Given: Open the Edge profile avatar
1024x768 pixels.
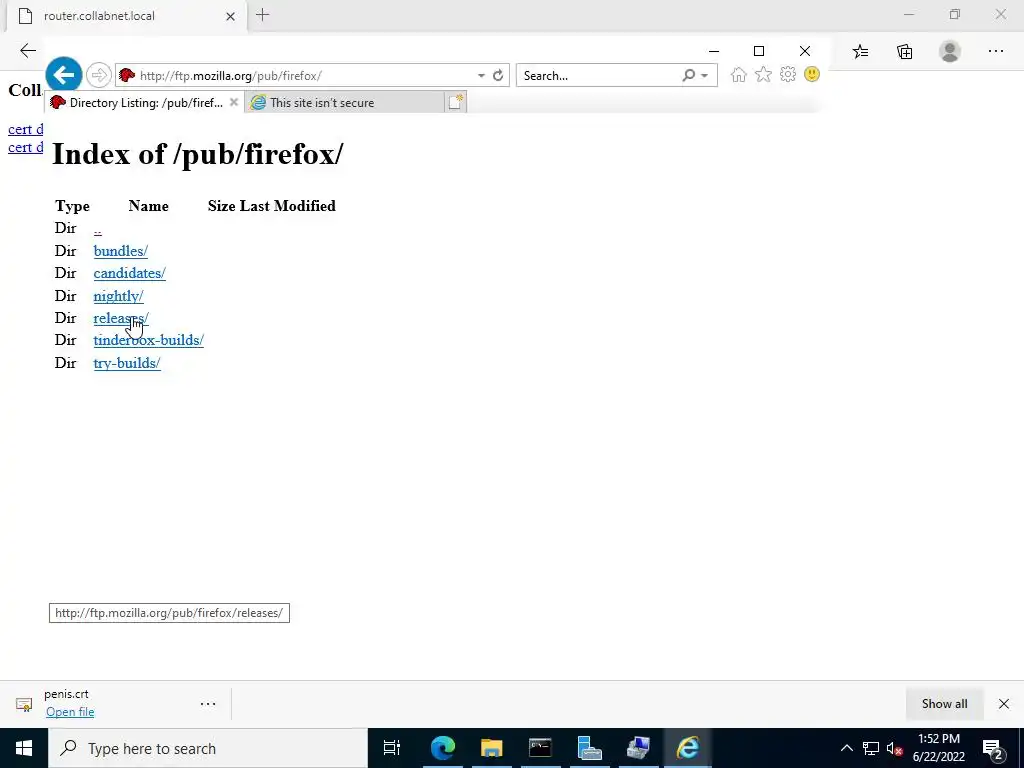Looking at the screenshot, I should pyautogui.click(x=950, y=52).
